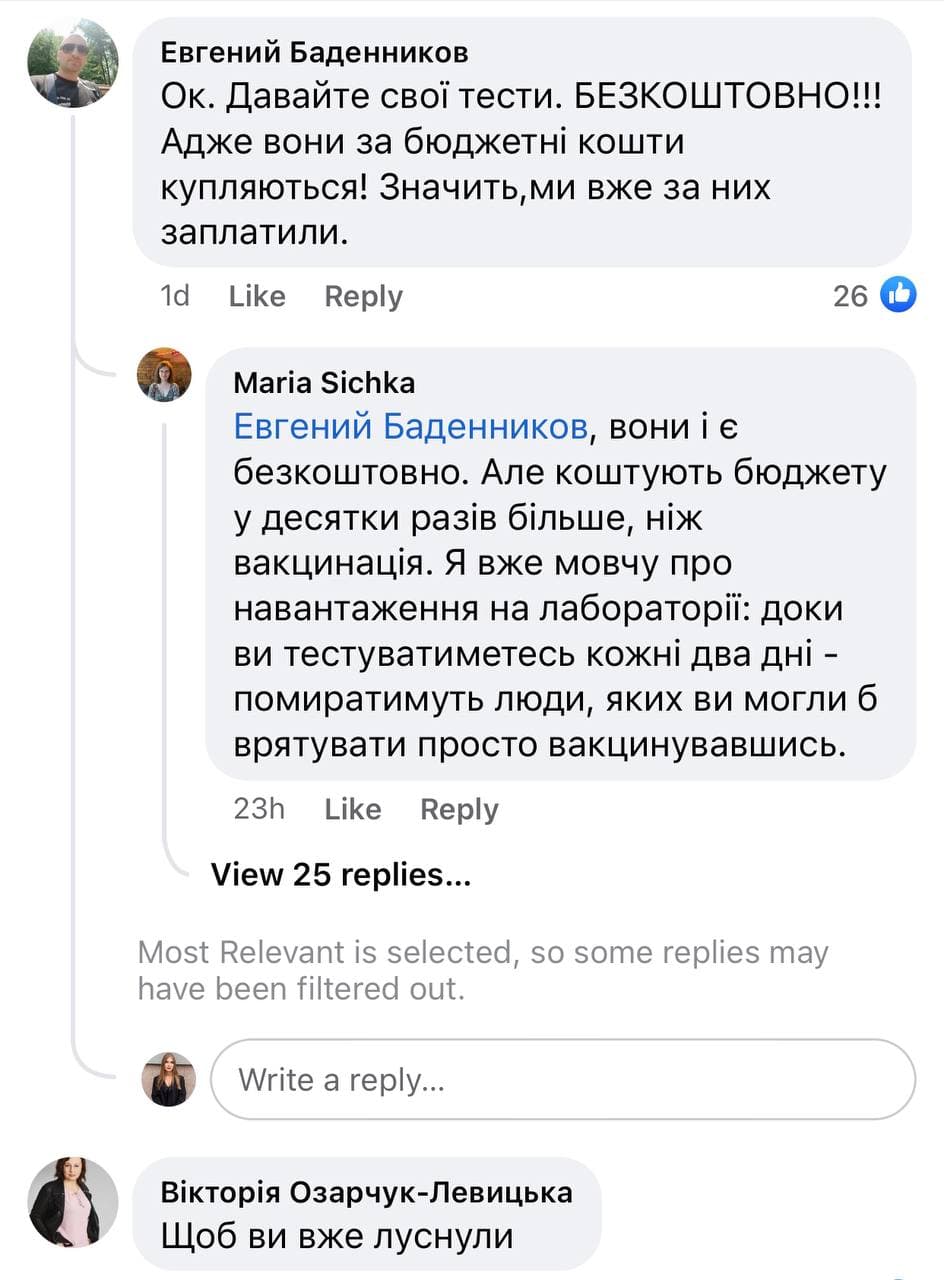The width and height of the screenshot is (944, 1280).
Task: Click the '23h' reply timestamp
Action: (x=258, y=809)
